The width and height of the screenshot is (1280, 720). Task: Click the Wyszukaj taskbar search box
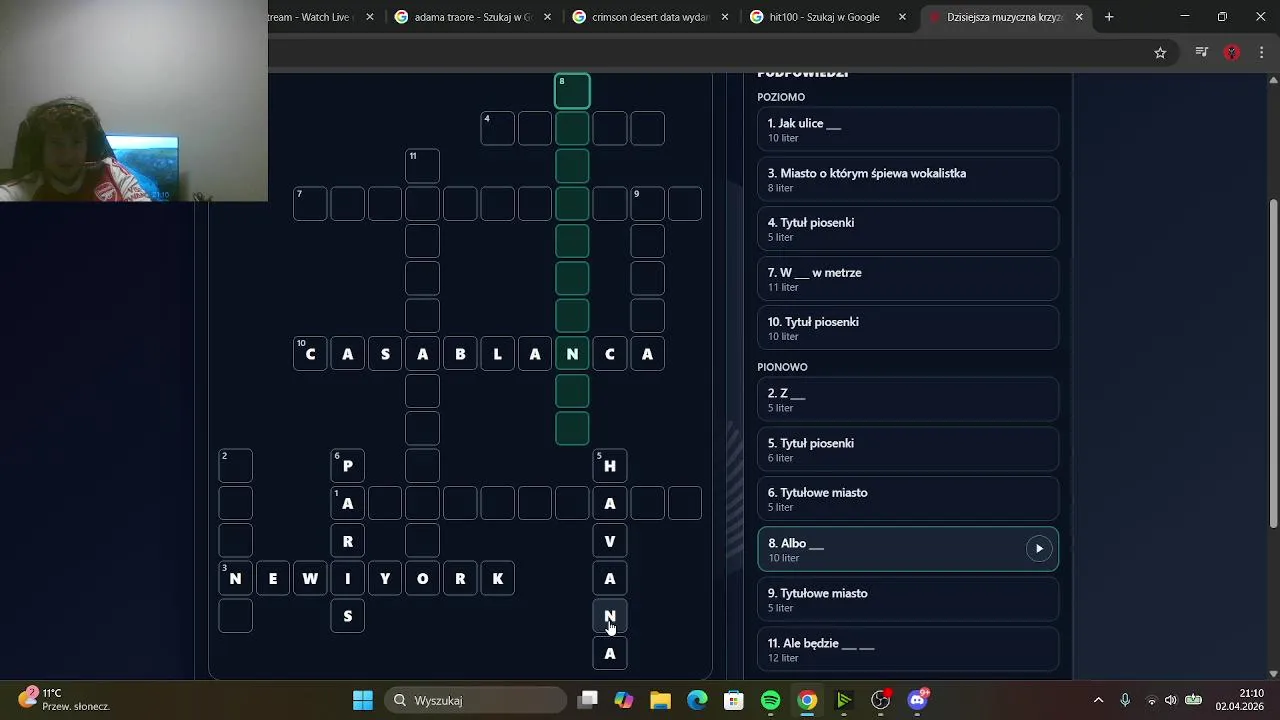click(x=476, y=700)
